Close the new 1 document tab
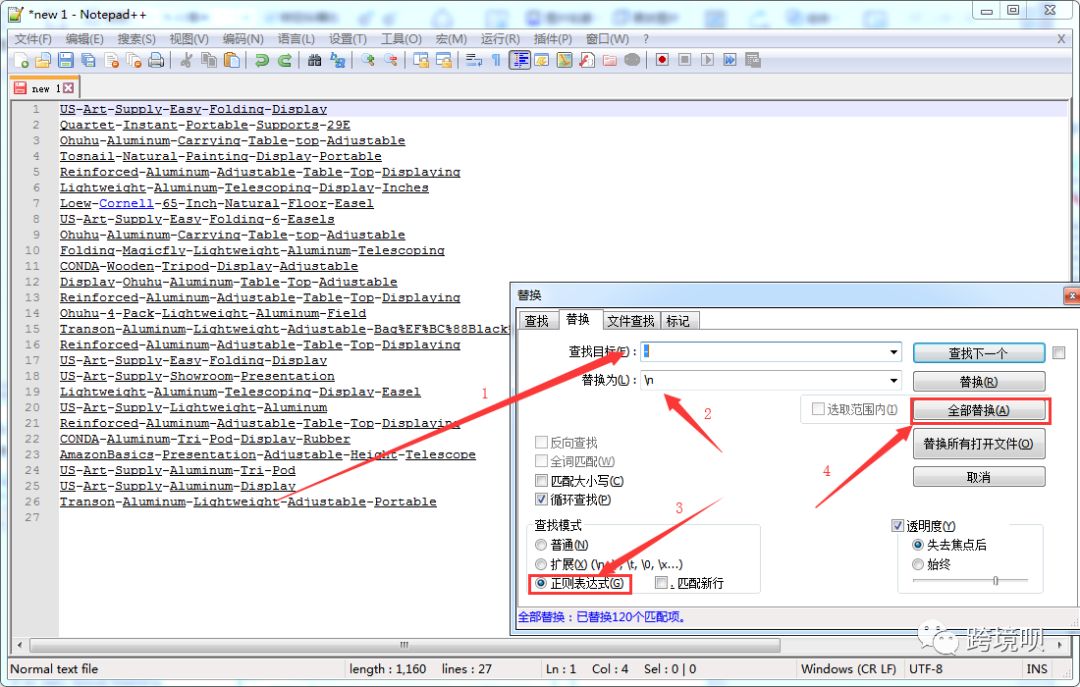This screenshot has width=1080, height=687. (68, 88)
